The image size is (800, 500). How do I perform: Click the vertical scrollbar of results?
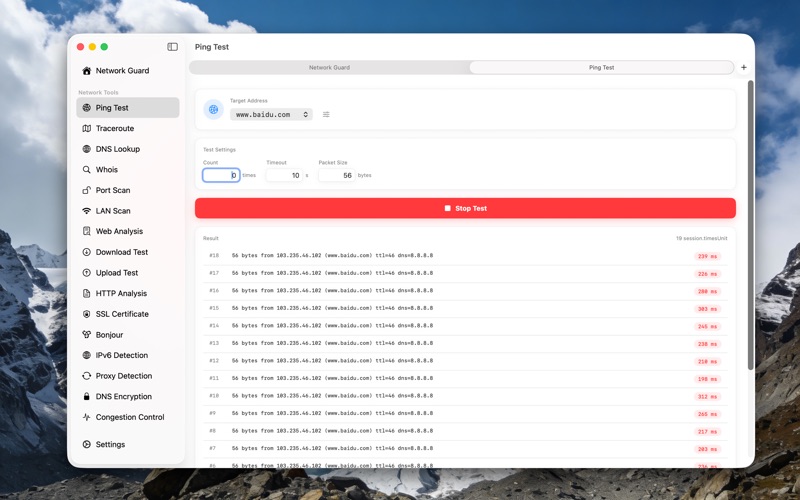pyautogui.click(x=750, y=225)
